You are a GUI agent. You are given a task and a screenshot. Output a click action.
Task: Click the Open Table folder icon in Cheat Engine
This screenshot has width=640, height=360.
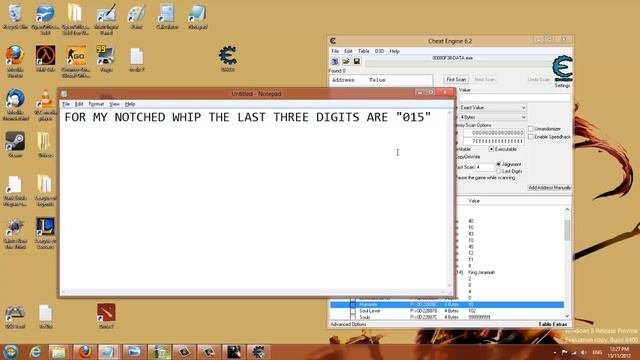tap(346, 61)
